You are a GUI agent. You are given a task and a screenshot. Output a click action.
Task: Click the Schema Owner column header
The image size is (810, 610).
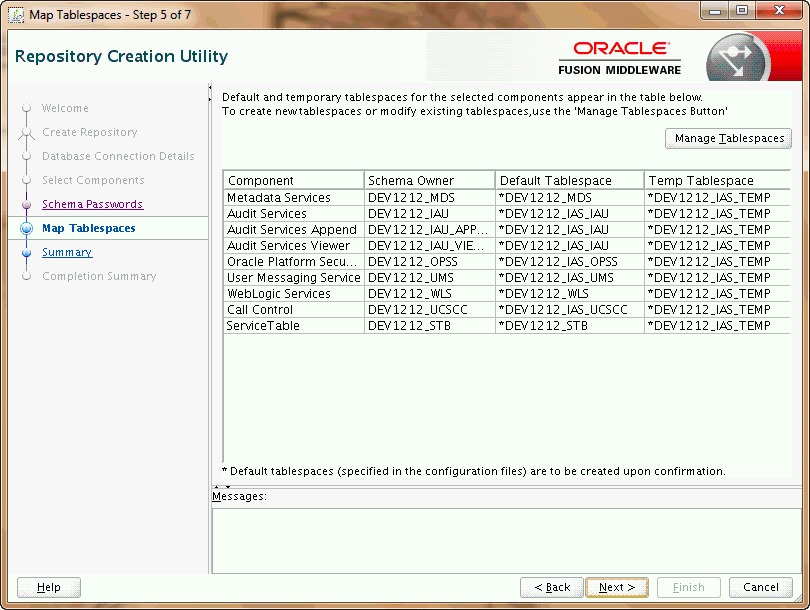coord(430,180)
